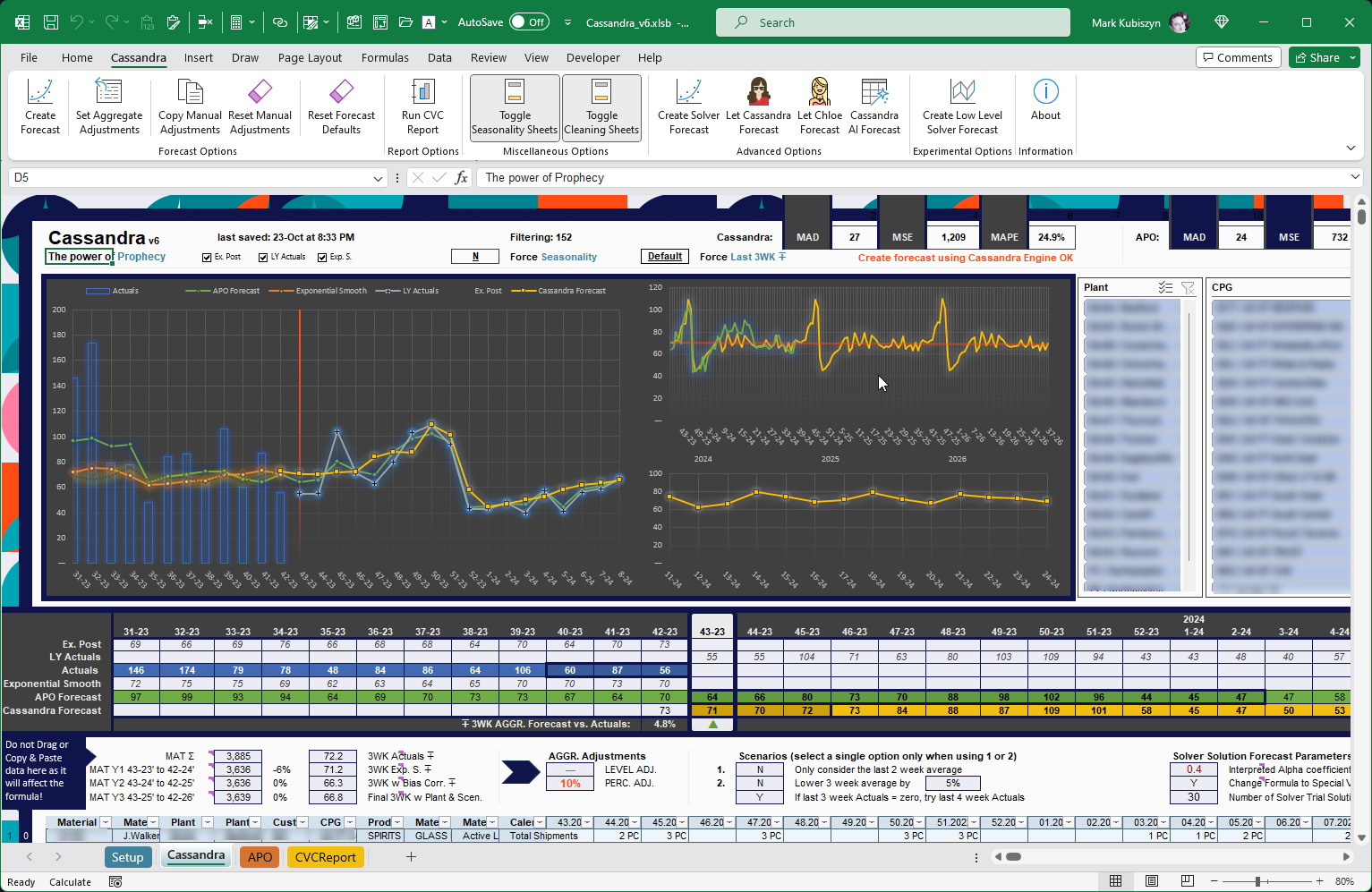Click the macro recording status bar icon
Image resolution: width=1372 pixels, height=892 pixels.
tap(115, 881)
